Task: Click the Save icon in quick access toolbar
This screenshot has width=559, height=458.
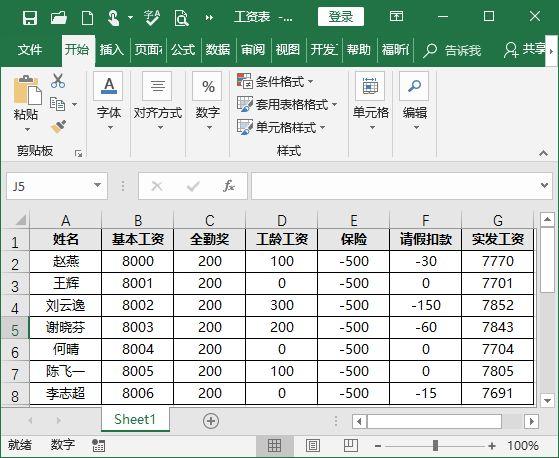Action: (30, 17)
